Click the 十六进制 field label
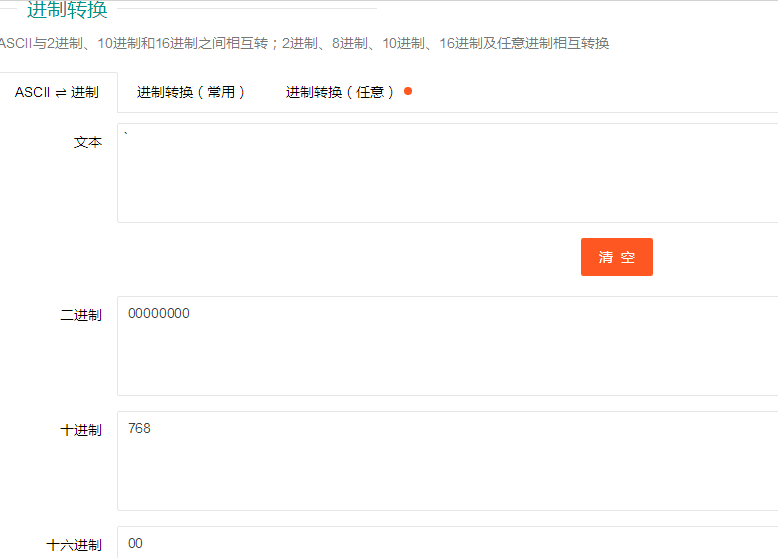 tap(74, 545)
